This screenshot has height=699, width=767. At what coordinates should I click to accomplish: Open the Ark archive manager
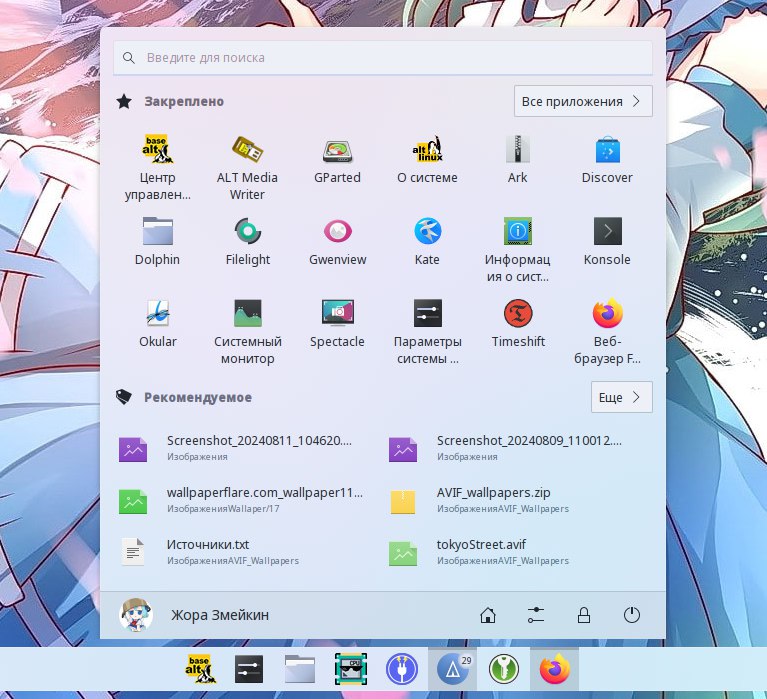click(x=517, y=160)
